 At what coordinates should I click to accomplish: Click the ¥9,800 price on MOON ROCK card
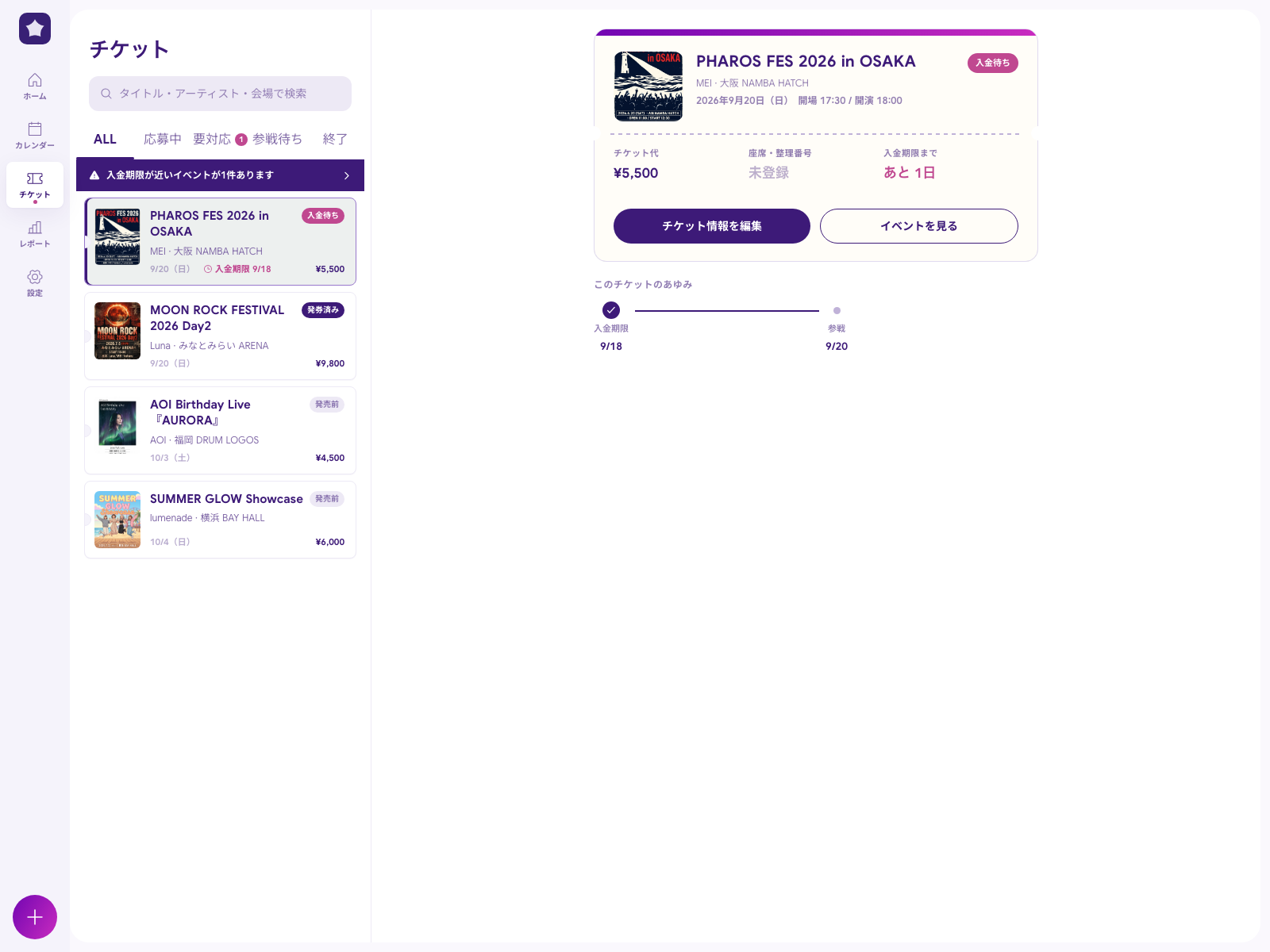click(330, 363)
